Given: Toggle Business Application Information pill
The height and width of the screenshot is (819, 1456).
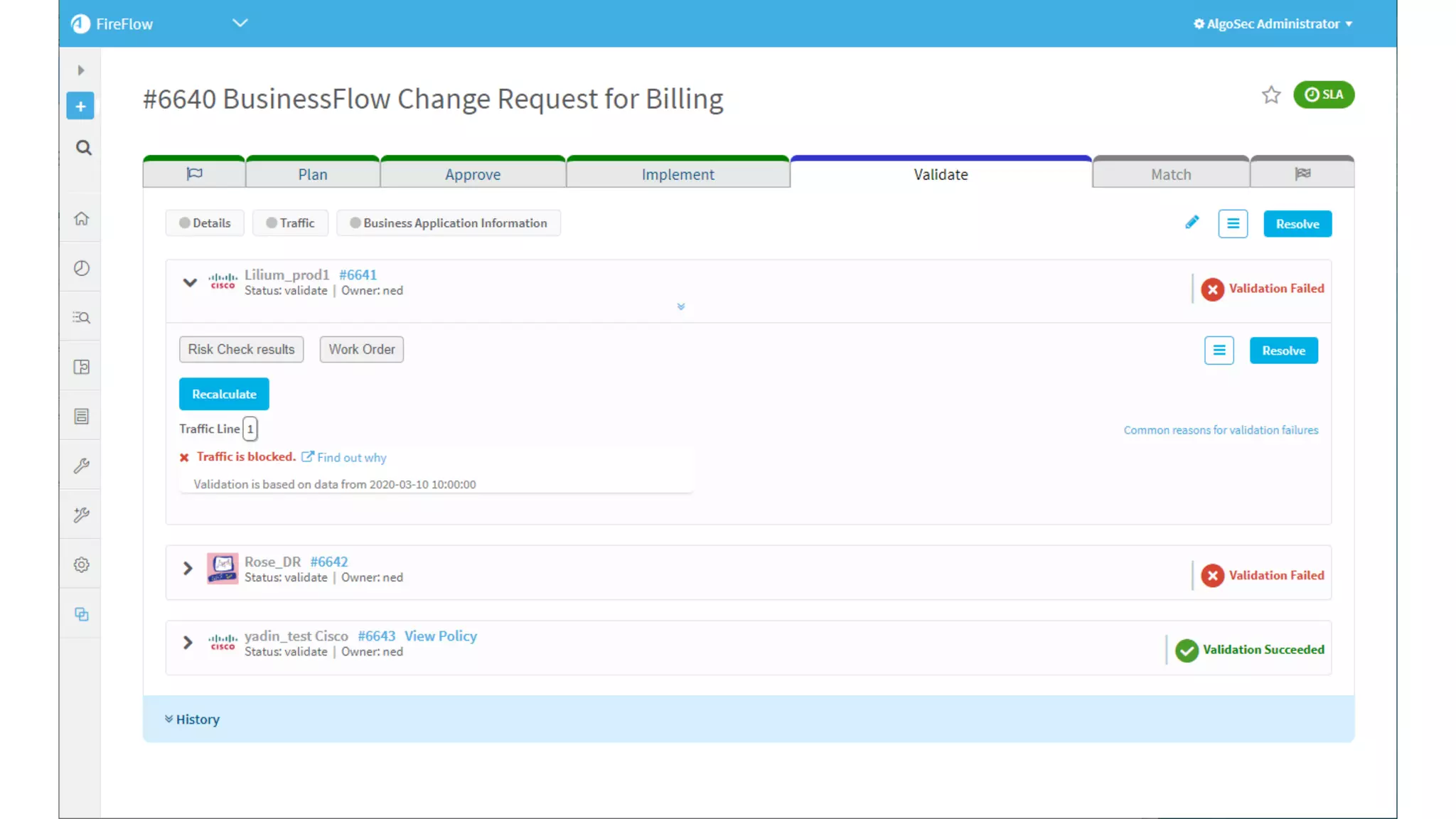Looking at the screenshot, I should (449, 223).
